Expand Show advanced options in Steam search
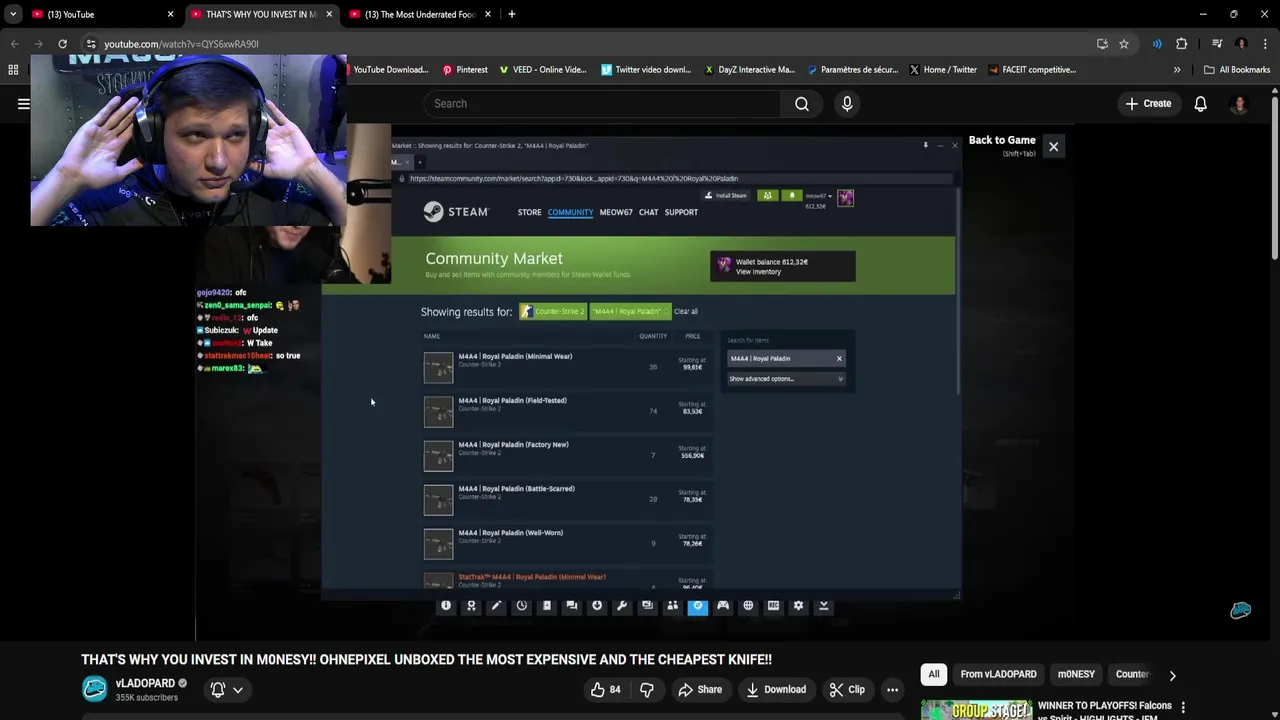The image size is (1280, 720). 785,379
